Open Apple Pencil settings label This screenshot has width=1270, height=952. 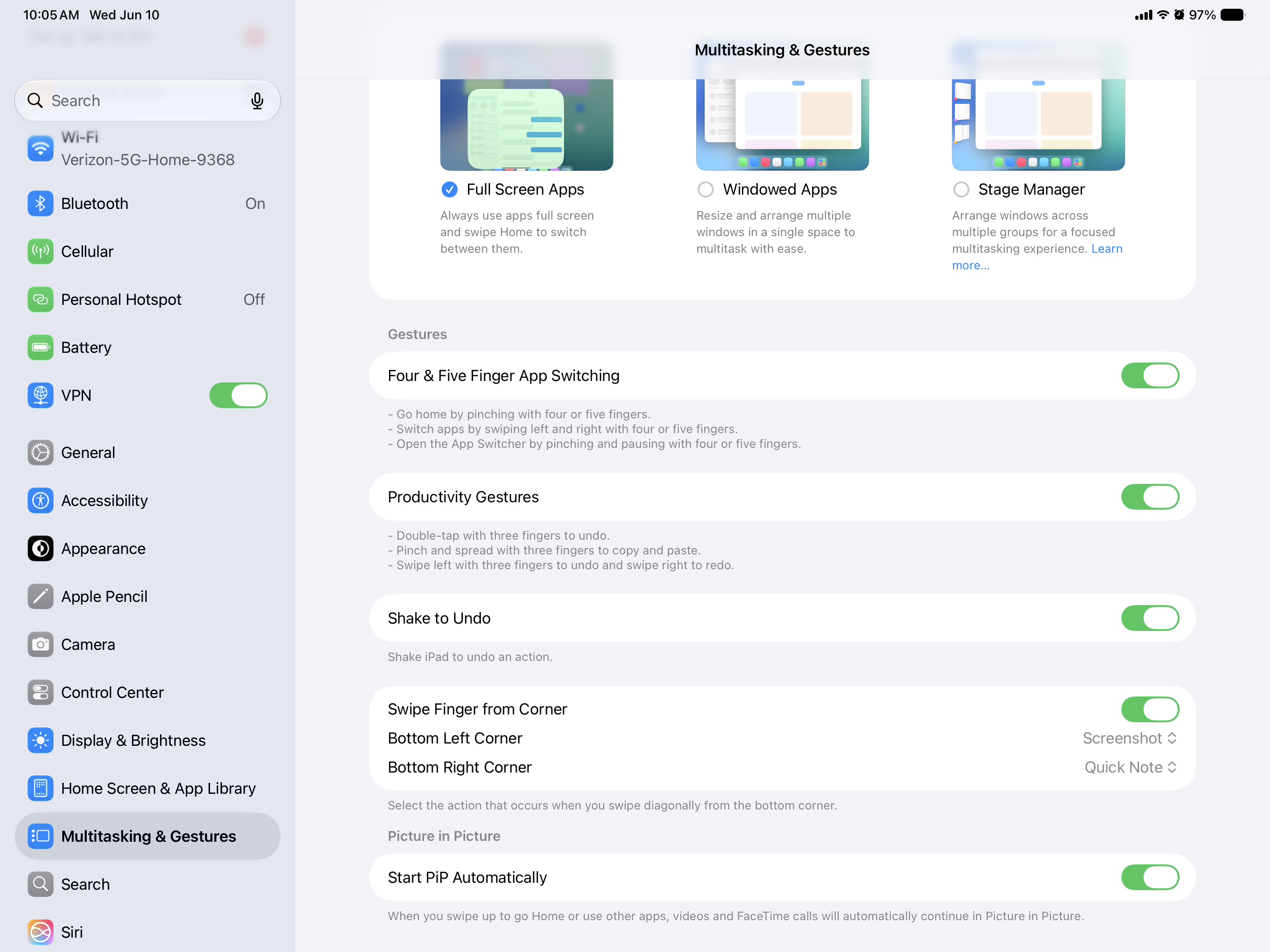click(x=104, y=597)
